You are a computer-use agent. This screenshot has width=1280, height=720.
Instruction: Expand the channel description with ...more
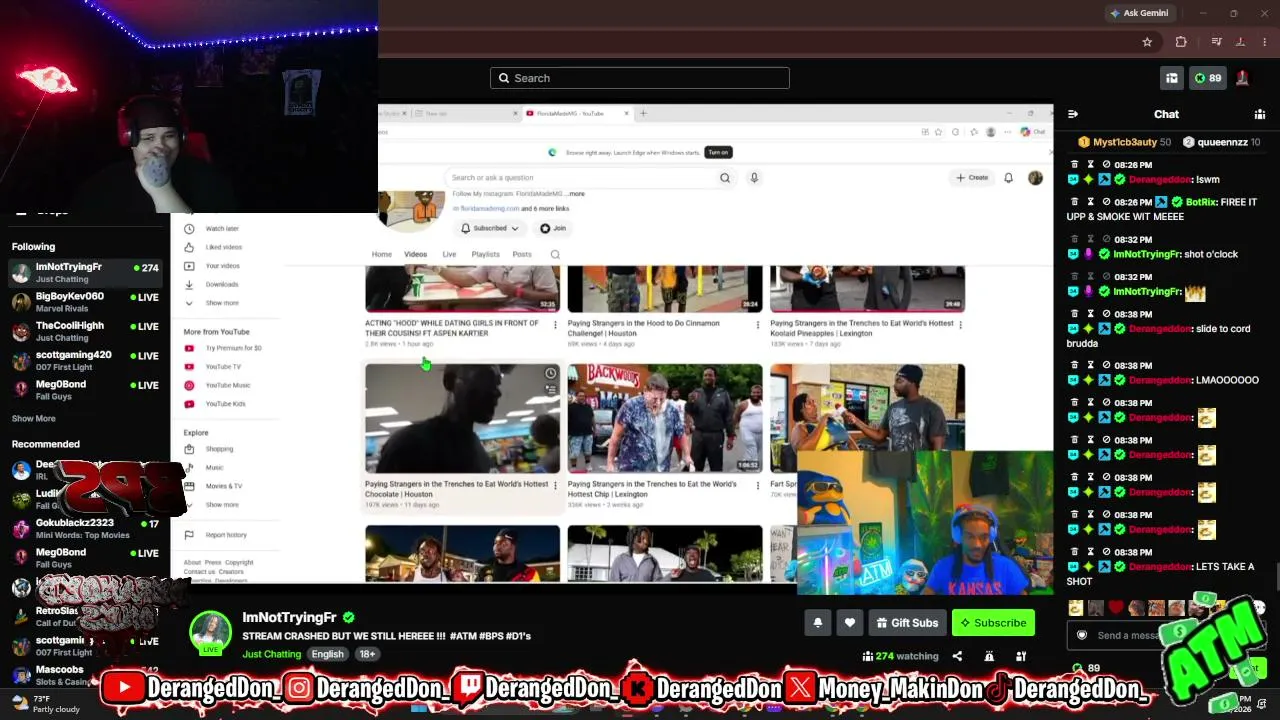coord(578,193)
